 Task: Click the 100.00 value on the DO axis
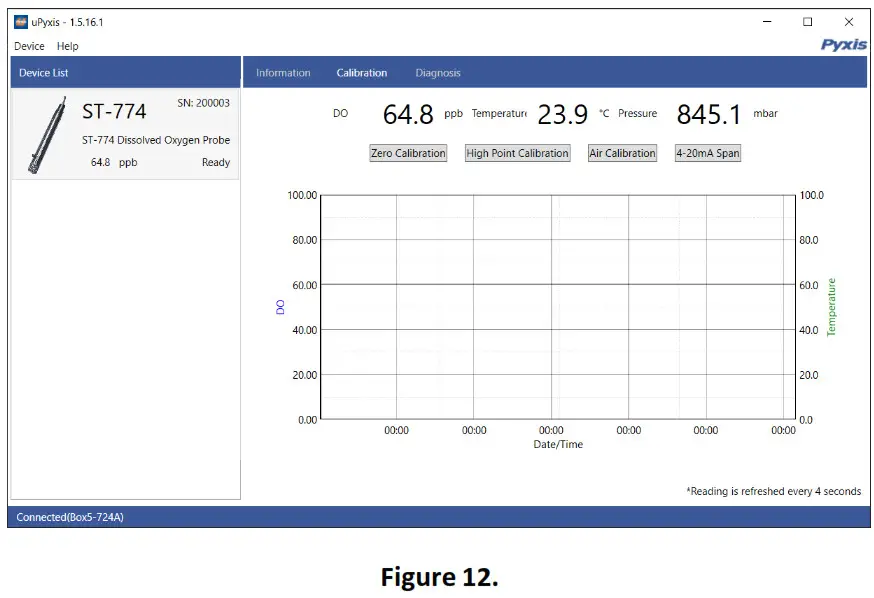(302, 196)
